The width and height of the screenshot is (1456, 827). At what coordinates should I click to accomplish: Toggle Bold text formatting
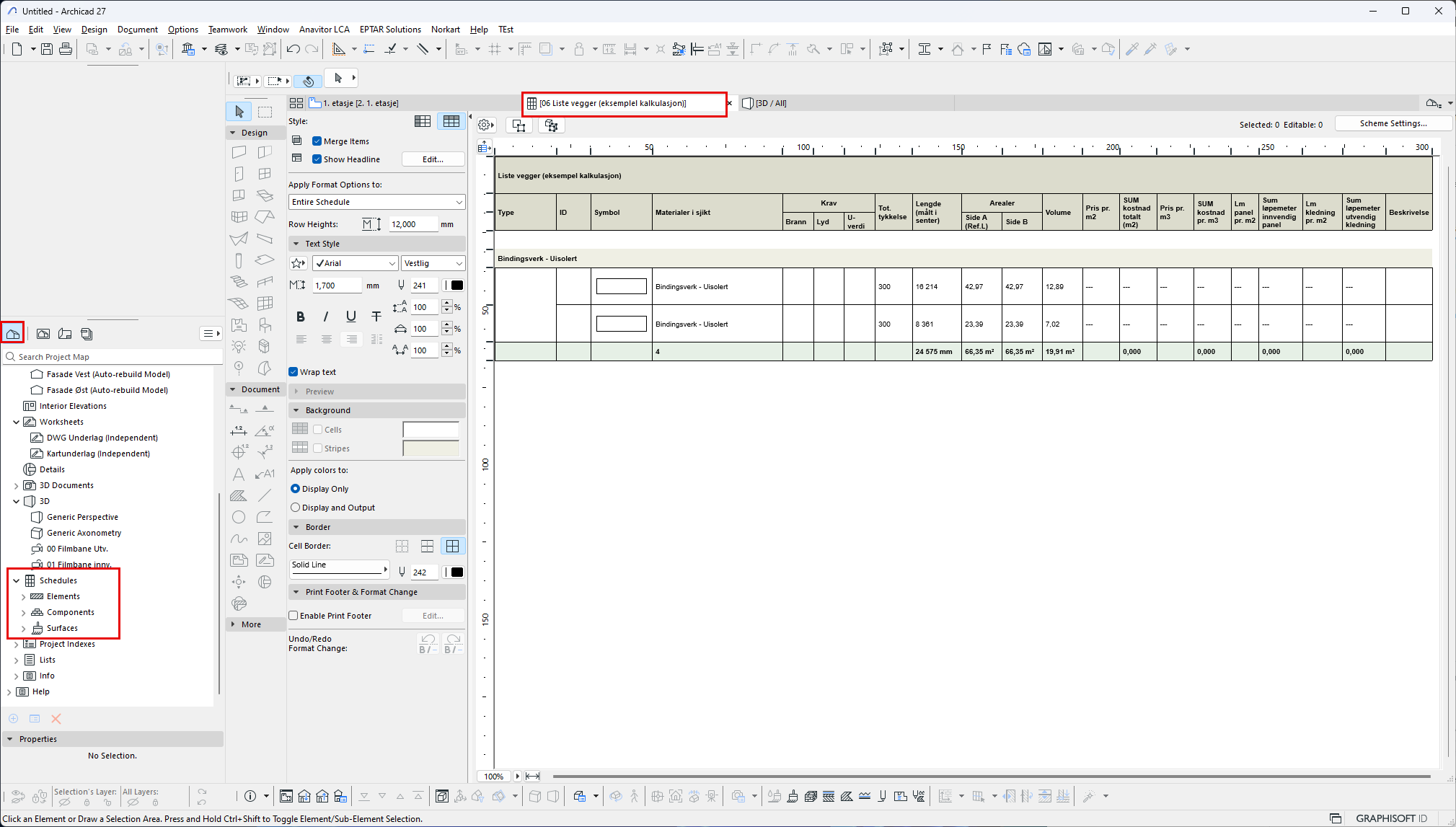coord(301,317)
